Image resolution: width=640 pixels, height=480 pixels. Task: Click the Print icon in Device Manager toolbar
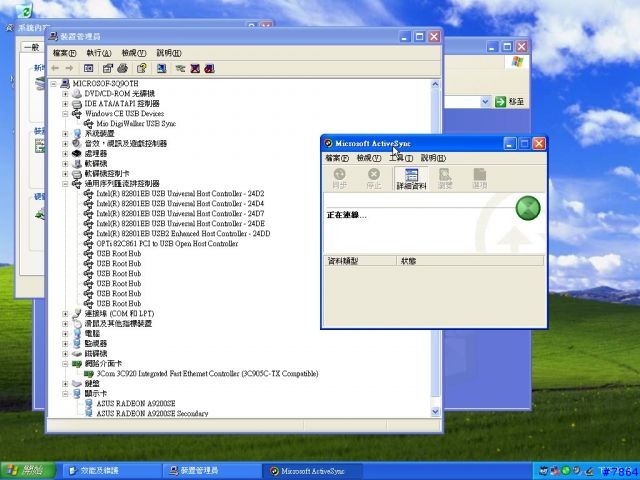click(x=122, y=68)
